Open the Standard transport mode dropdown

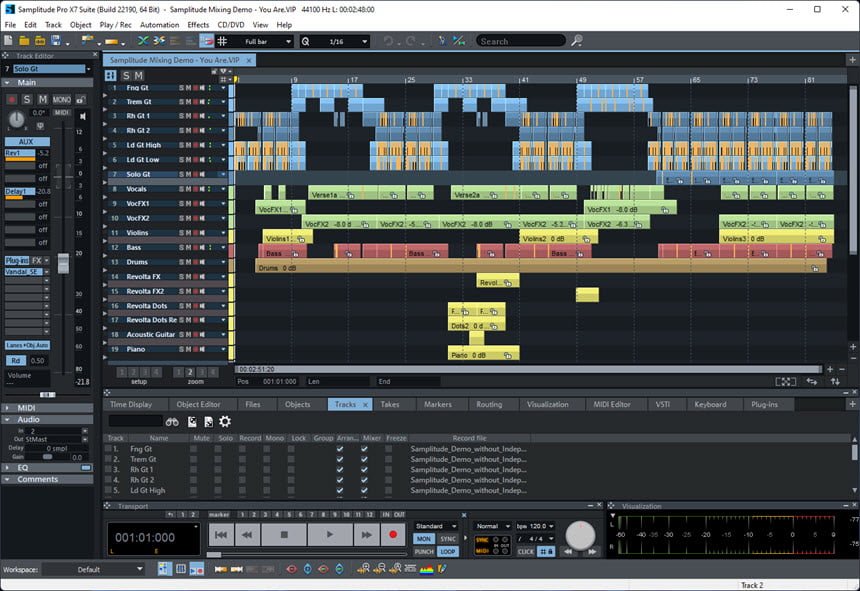pyautogui.click(x=454, y=526)
